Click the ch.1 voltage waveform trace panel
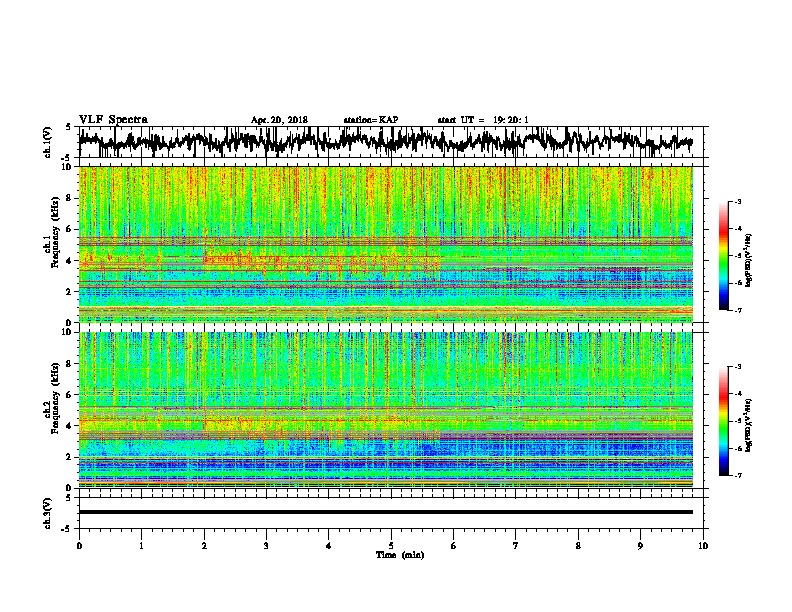792x612 pixels. point(393,142)
